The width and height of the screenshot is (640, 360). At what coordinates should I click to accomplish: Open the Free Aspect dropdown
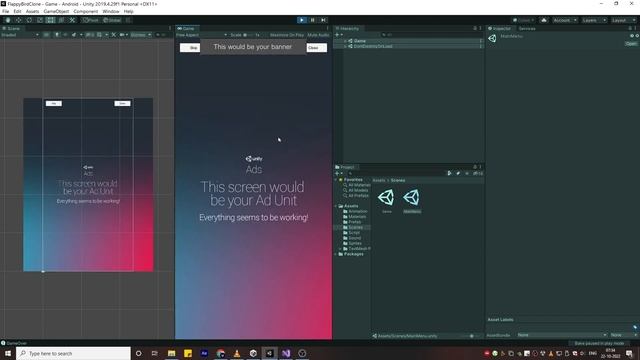pyautogui.click(x=201, y=35)
